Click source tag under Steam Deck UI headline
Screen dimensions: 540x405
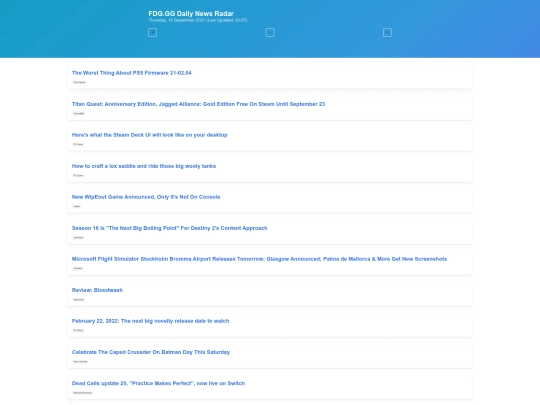(79, 144)
